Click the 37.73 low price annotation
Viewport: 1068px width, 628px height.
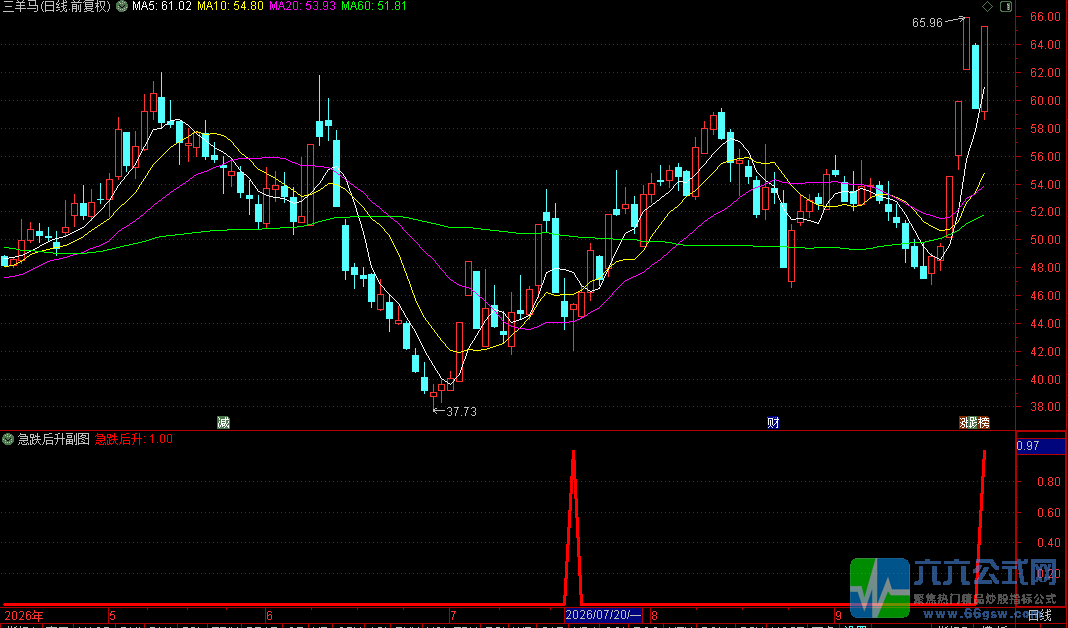click(461, 411)
